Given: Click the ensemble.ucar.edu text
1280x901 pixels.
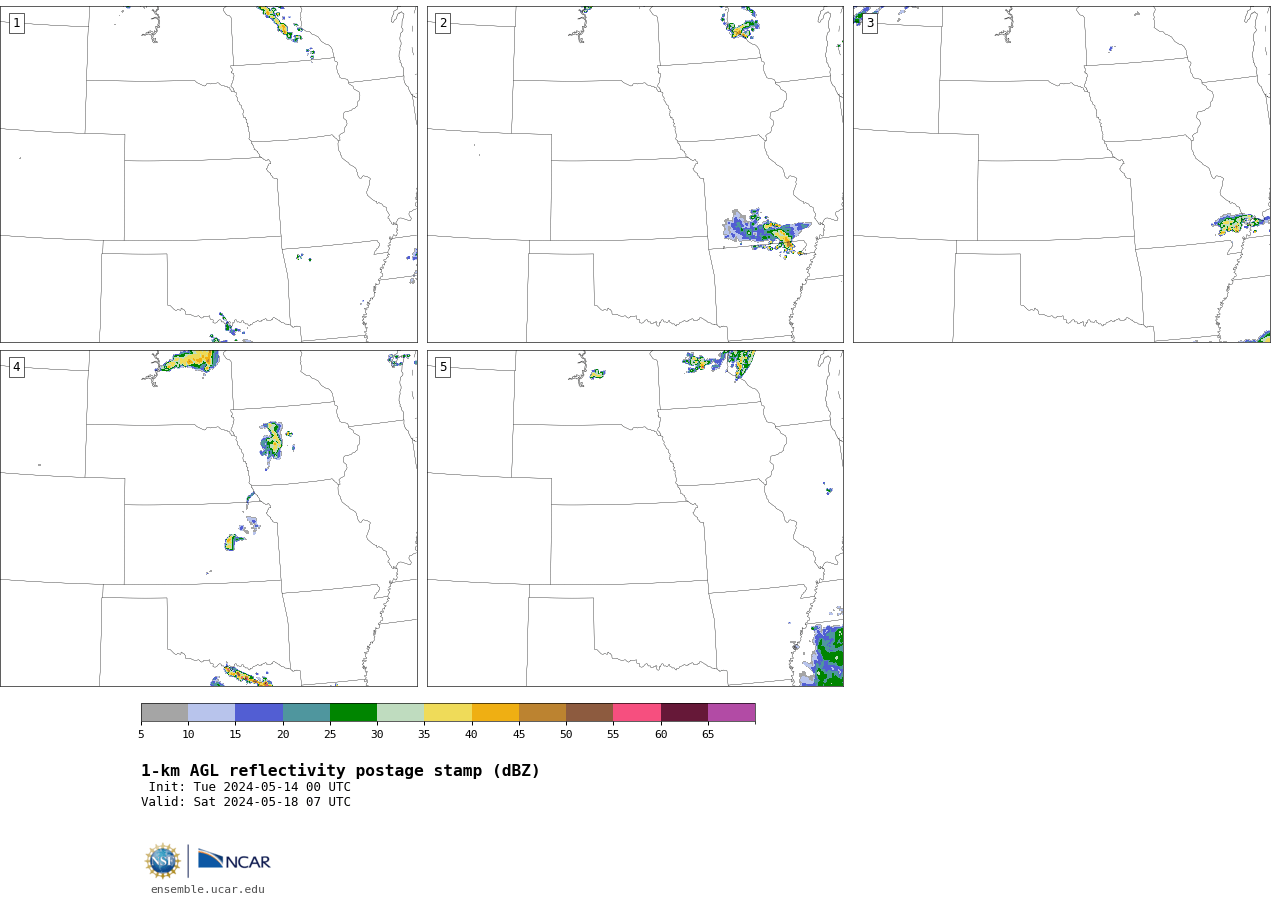Looking at the screenshot, I should 208,889.
